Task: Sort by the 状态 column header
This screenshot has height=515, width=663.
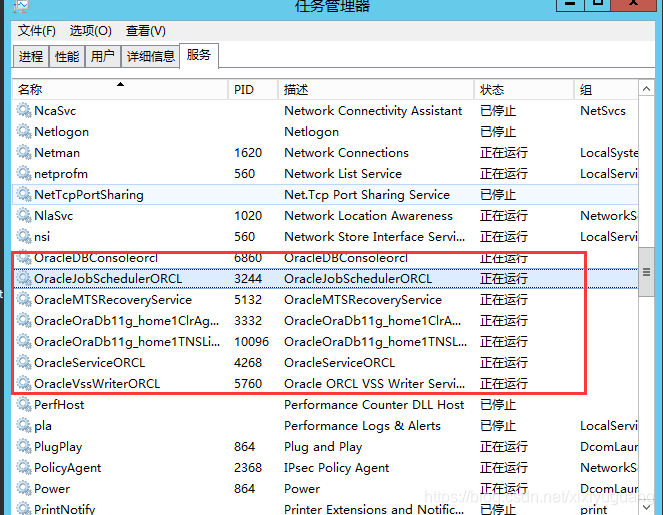Action: [x=524, y=90]
